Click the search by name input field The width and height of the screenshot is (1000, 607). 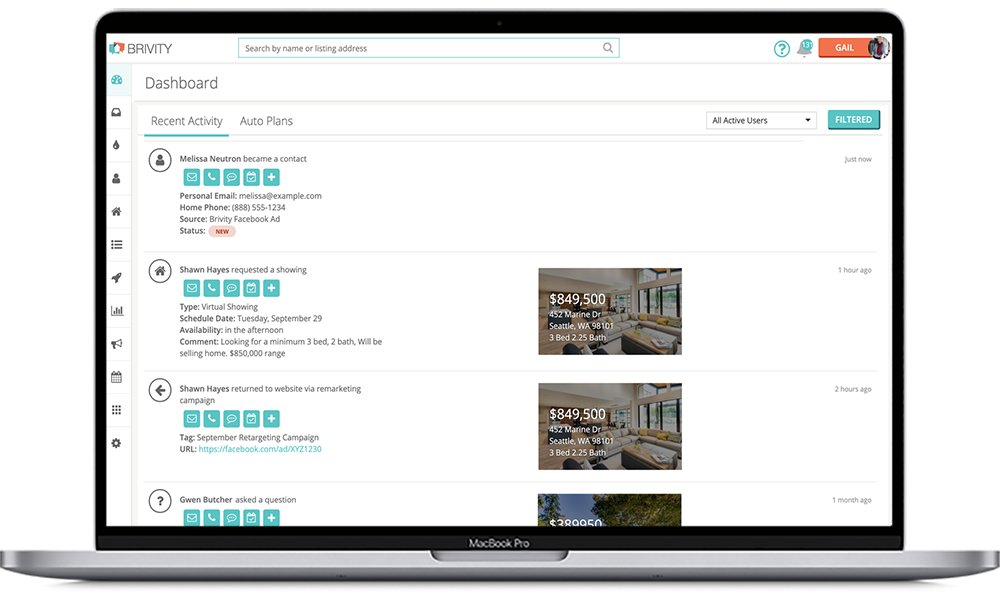point(429,48)
